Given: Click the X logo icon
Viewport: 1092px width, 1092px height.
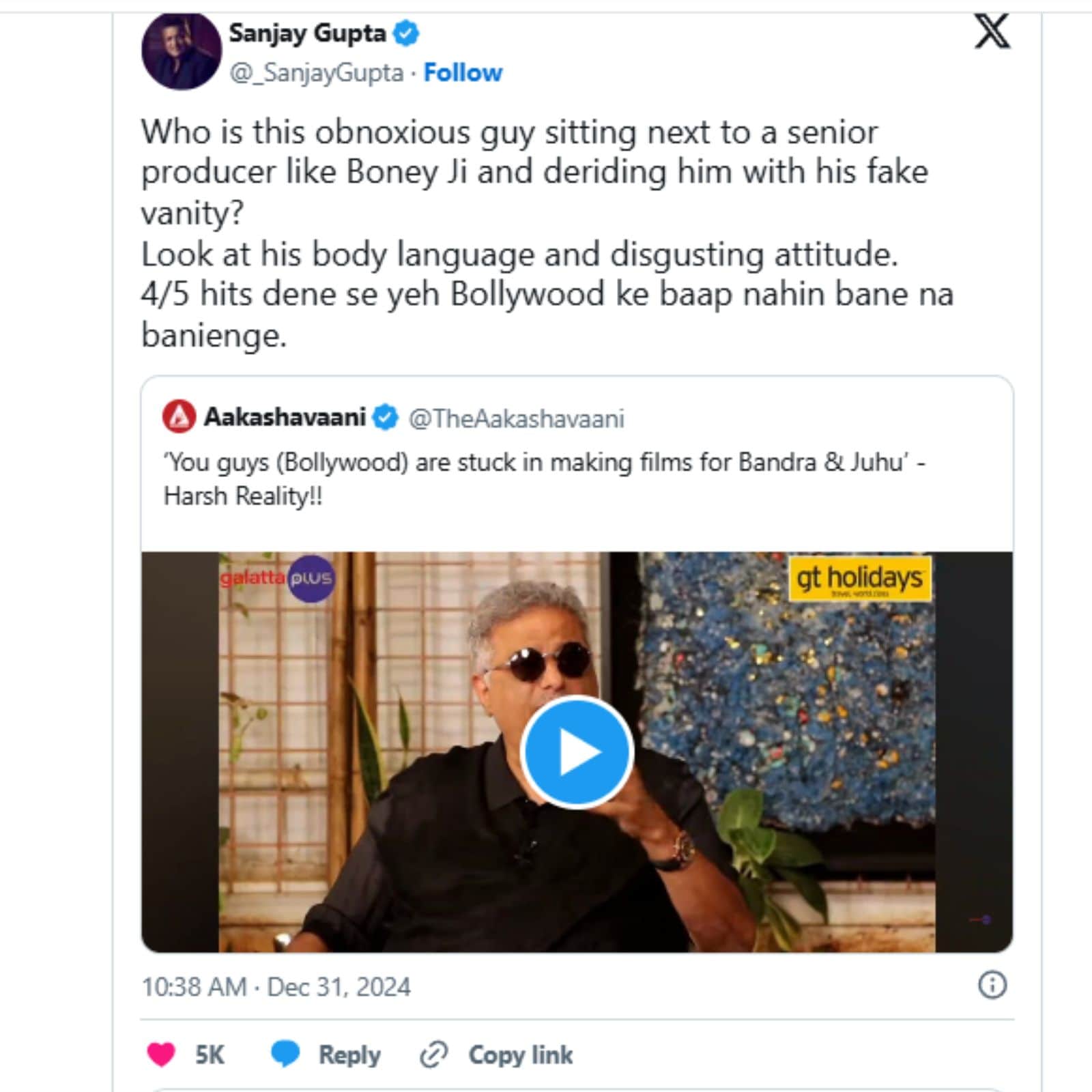Looking at the screenshot, I should tap(992, 32).
